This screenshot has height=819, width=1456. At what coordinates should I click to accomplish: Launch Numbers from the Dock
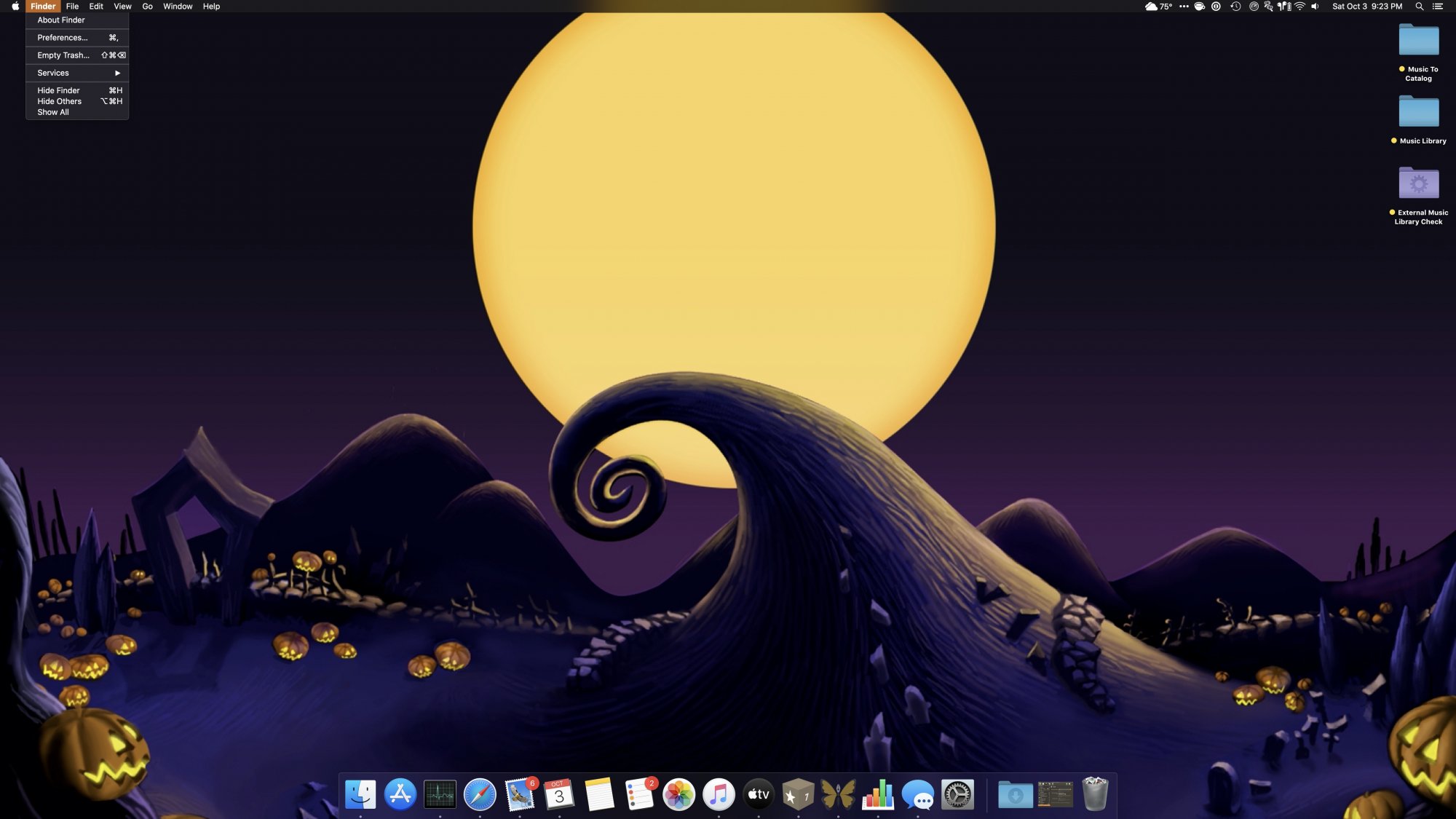pyautogui.click(x=878, y=794)
